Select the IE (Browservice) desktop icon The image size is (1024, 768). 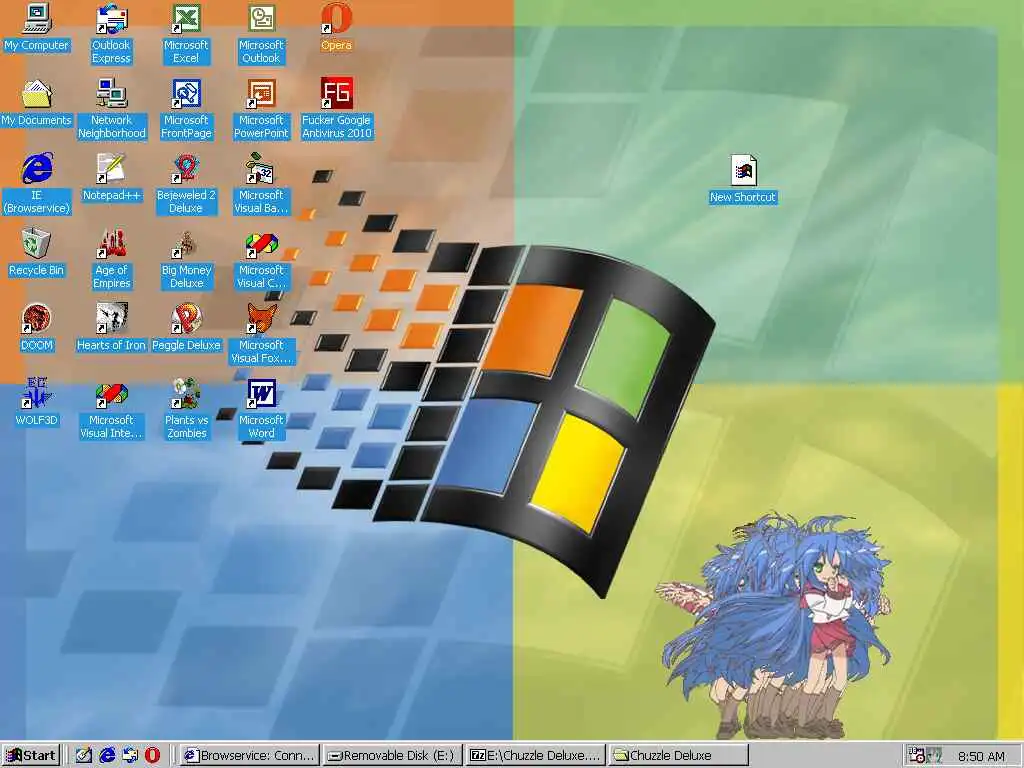point(37,168)
